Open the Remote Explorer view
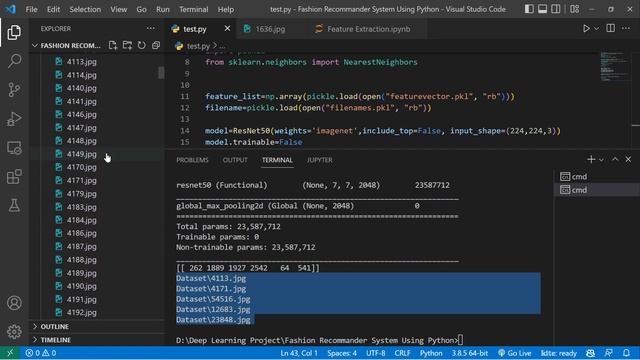640x360 pixels. (x=14, y=148)
